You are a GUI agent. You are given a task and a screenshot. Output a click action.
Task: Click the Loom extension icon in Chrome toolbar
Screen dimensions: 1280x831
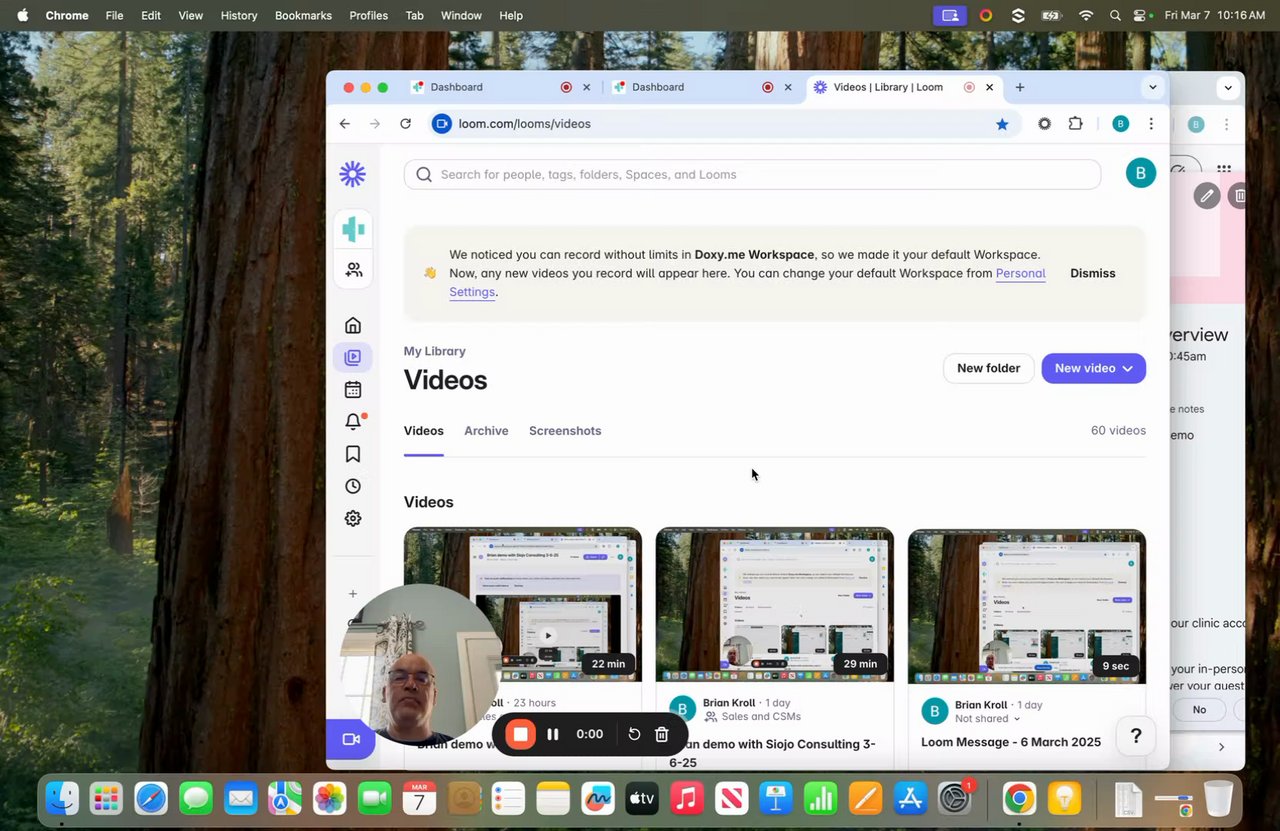pyautogui.click(x=1044, y=124)
